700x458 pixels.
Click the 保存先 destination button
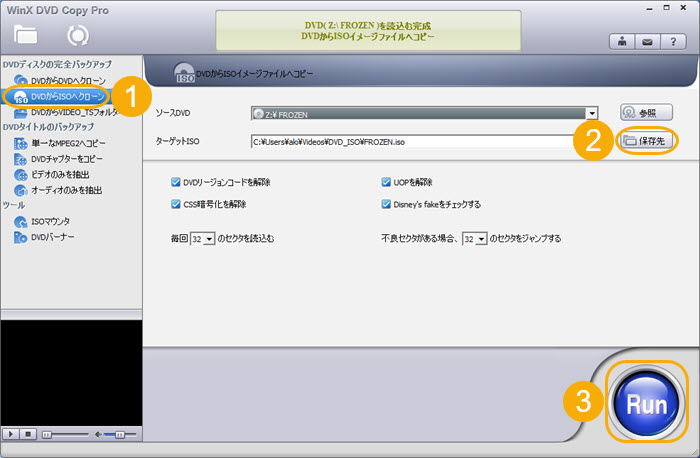pos(646,141)
